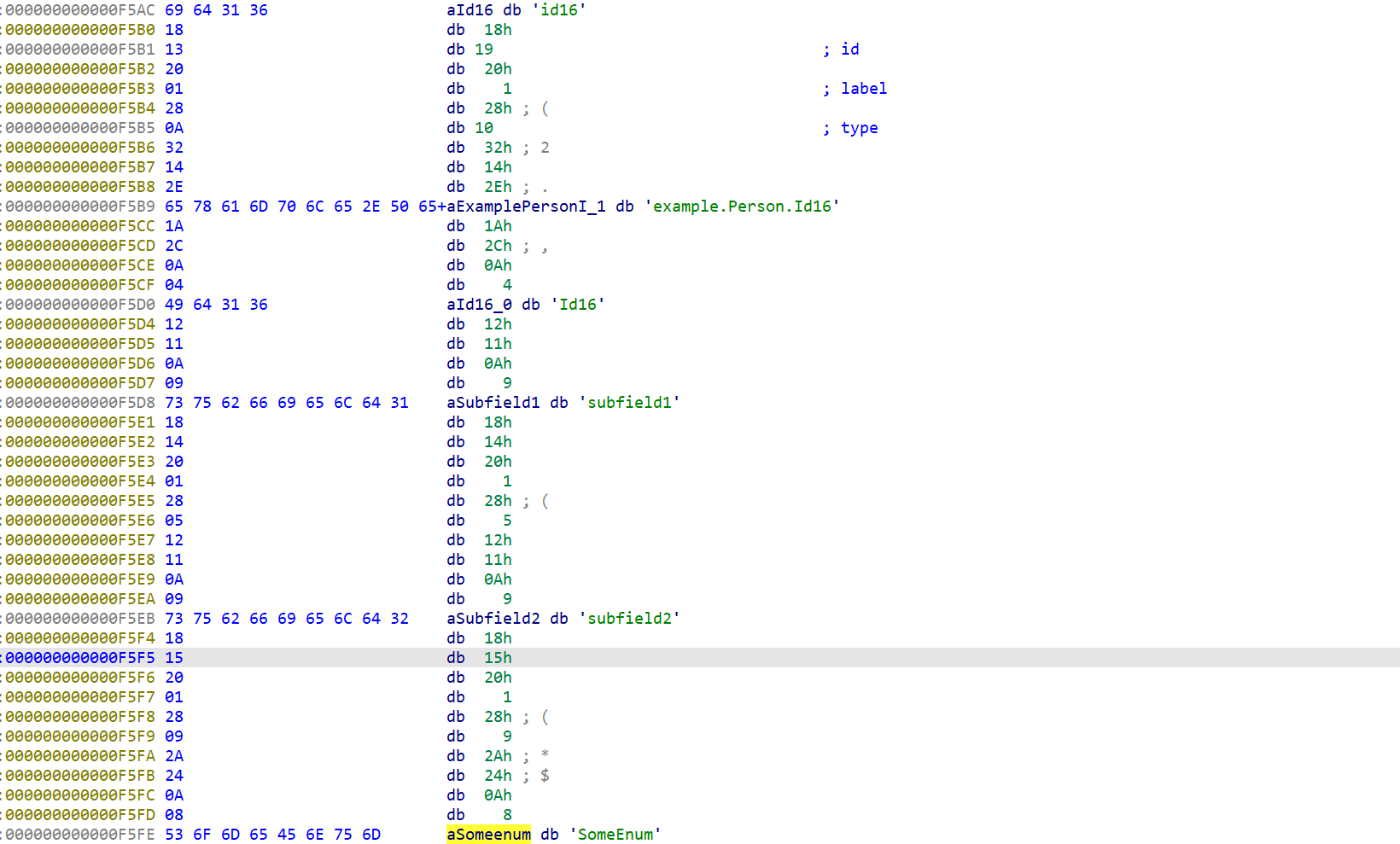This screenshot has height=844, width=1400.
Task: Click 'db 2Eh' line at F5B8
Action: (x=498, y=187)
